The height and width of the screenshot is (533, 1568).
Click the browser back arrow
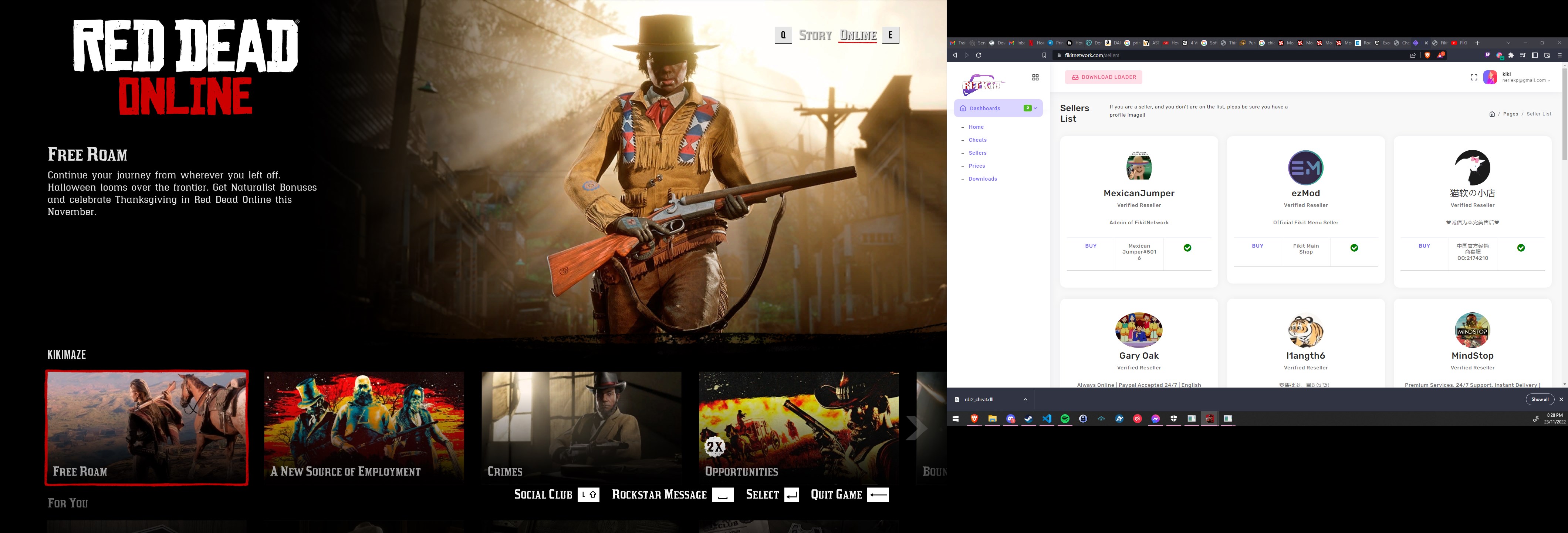954,56
